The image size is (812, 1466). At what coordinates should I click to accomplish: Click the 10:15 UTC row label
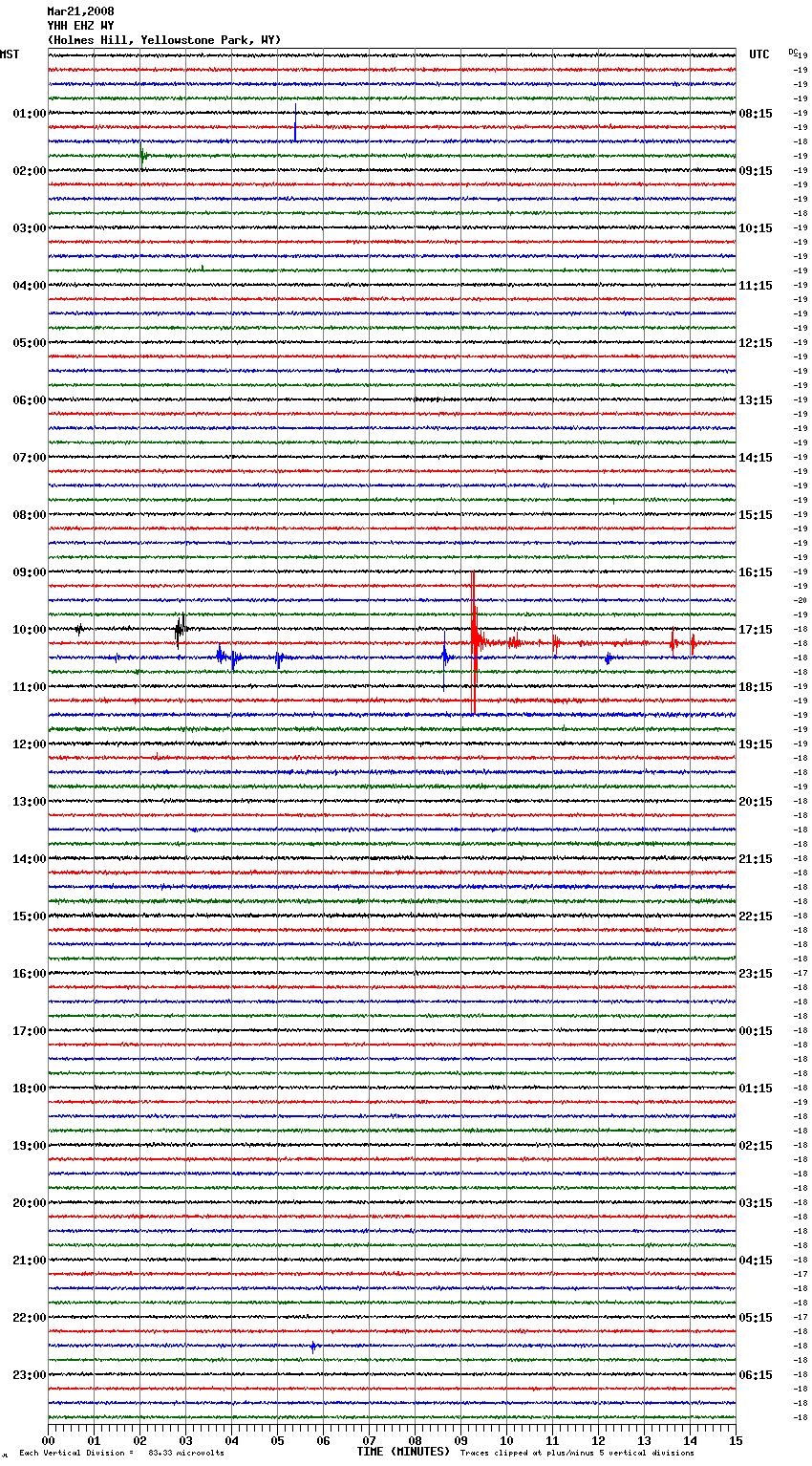[756, 228]
